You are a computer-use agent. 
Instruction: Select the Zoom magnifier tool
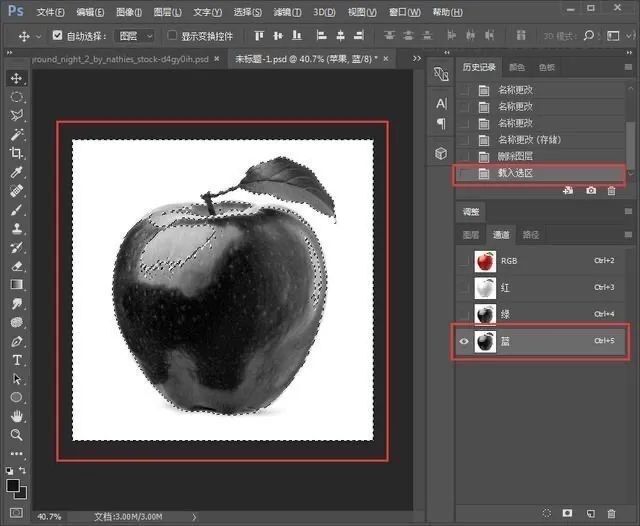[x=16, y=435]
